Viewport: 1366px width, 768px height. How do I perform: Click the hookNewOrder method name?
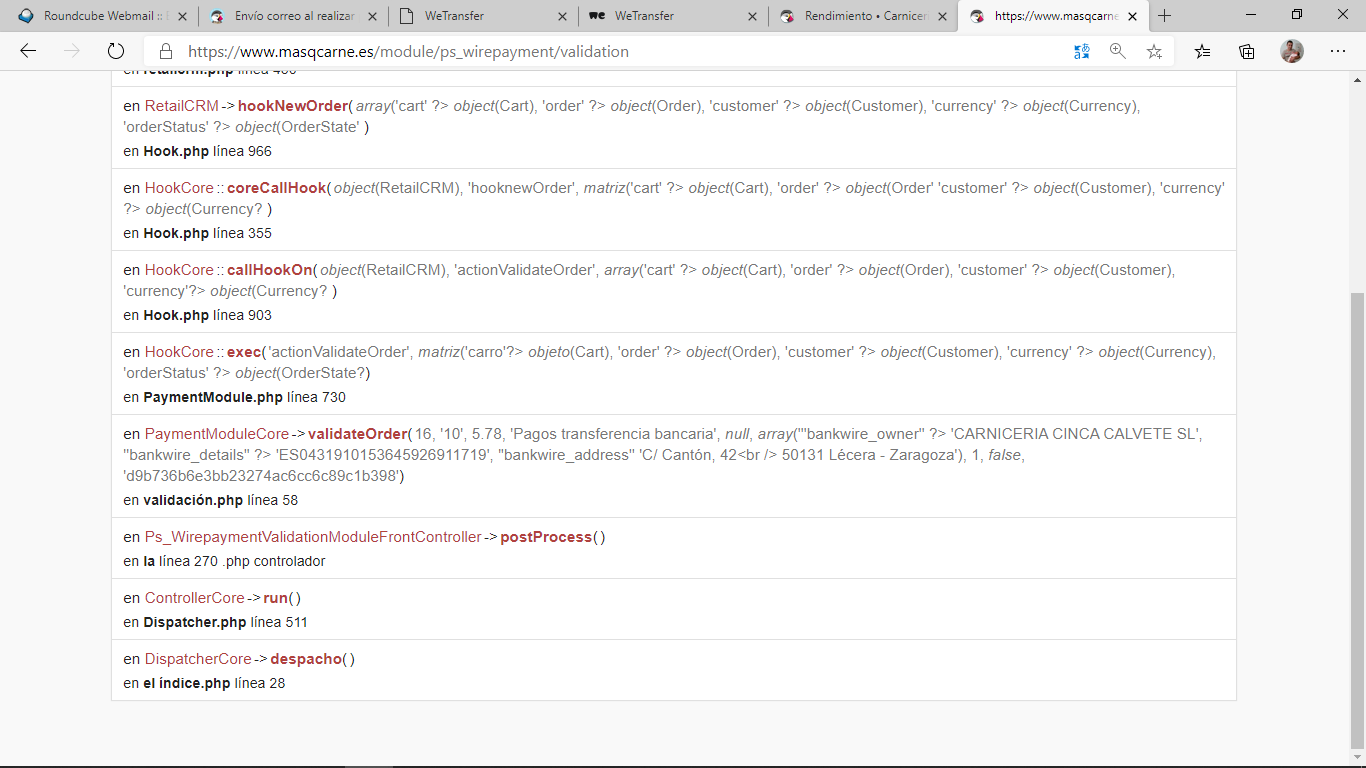click(x=292, y=106)
